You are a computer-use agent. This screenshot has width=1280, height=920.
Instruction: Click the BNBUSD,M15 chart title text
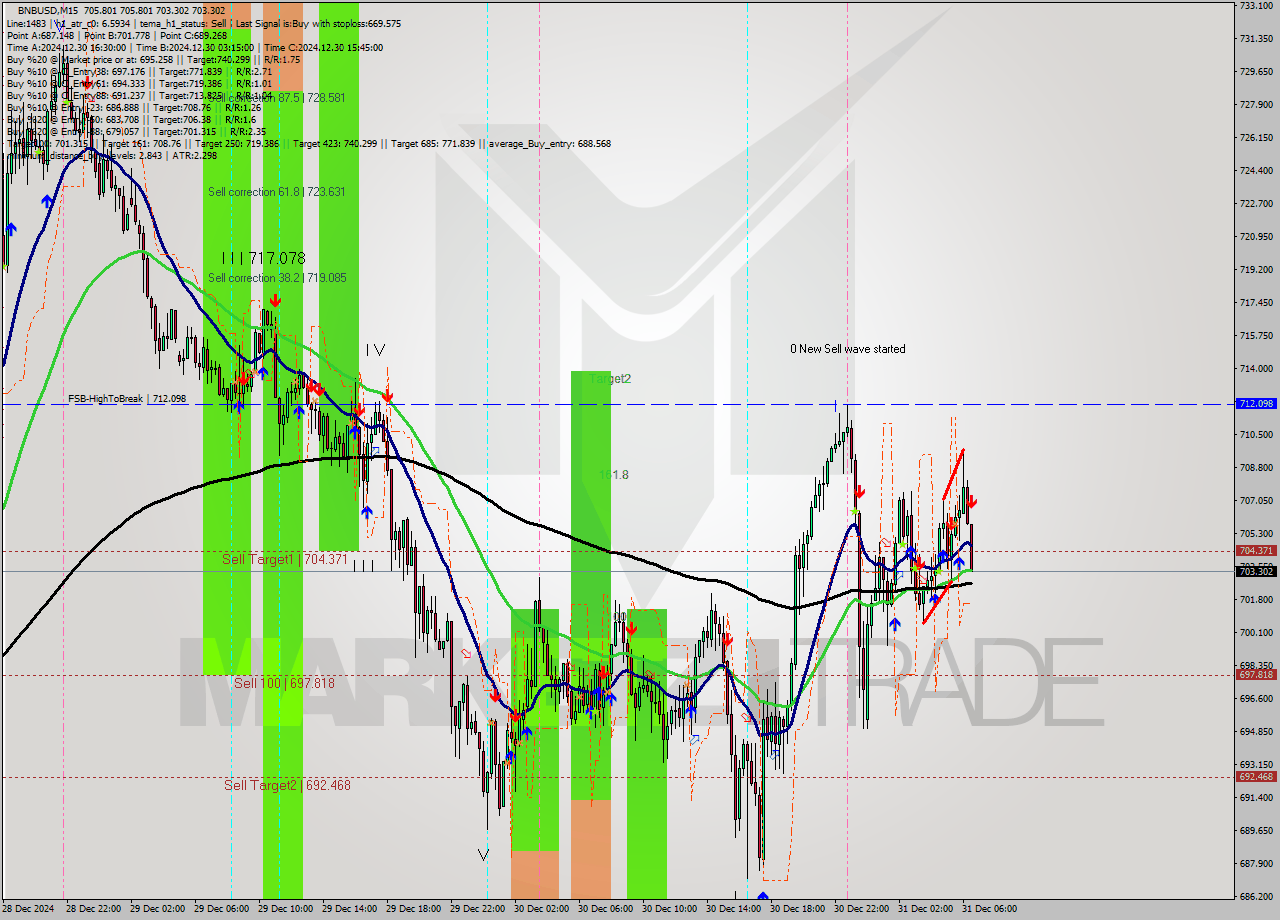pyautogui.click(x=49, y=9)
